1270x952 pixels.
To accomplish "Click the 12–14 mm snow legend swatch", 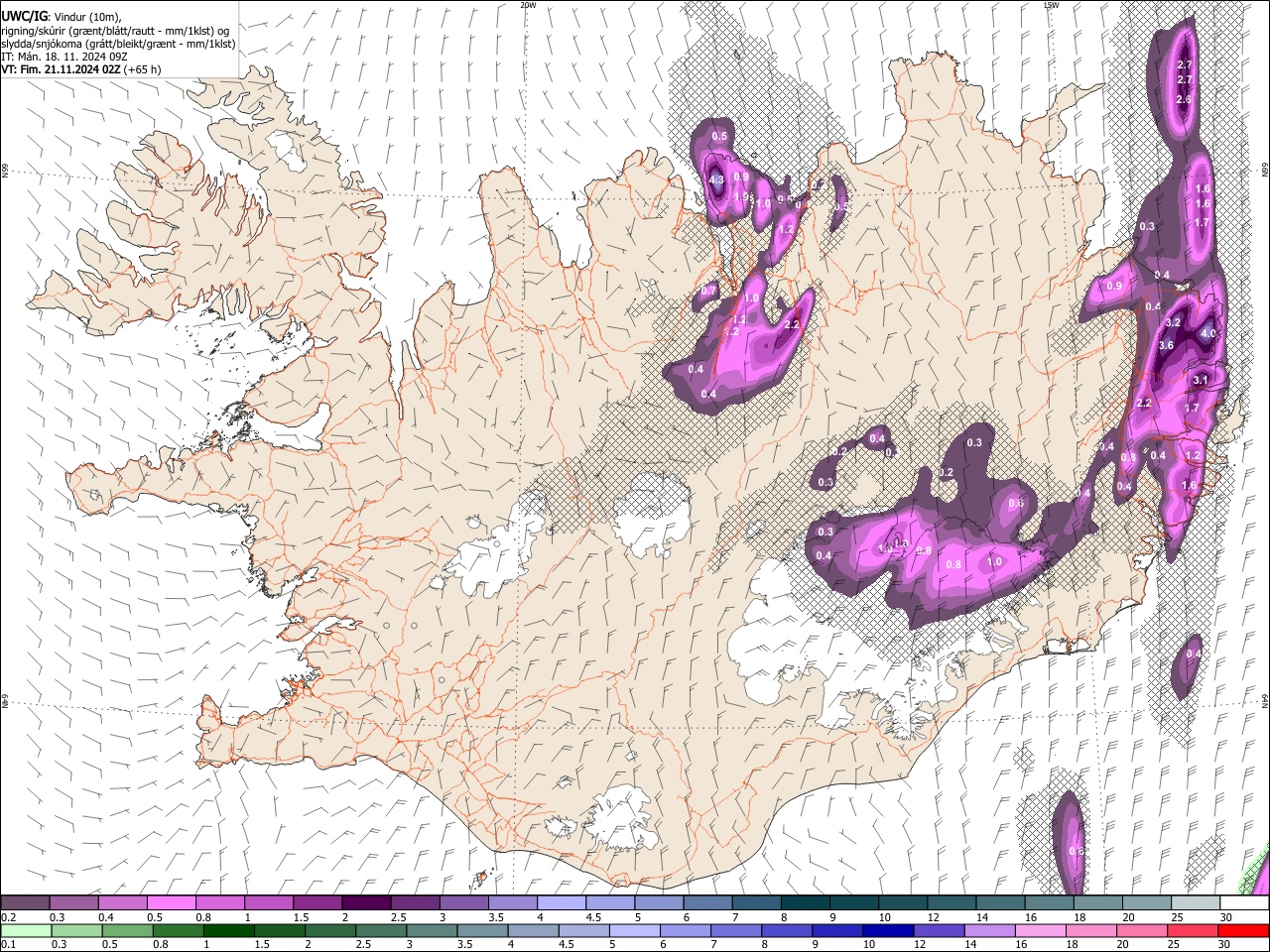I will click(x=951, y=902).
